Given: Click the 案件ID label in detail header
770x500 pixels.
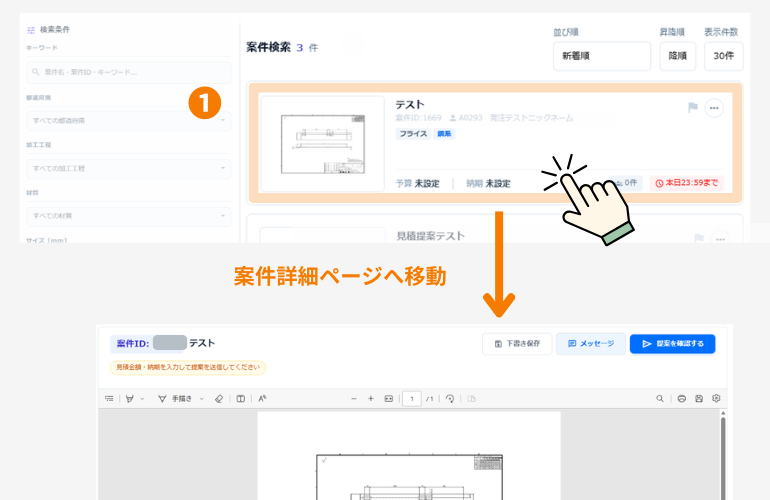Looking at the screenshot, I should [x=133, y=344].
